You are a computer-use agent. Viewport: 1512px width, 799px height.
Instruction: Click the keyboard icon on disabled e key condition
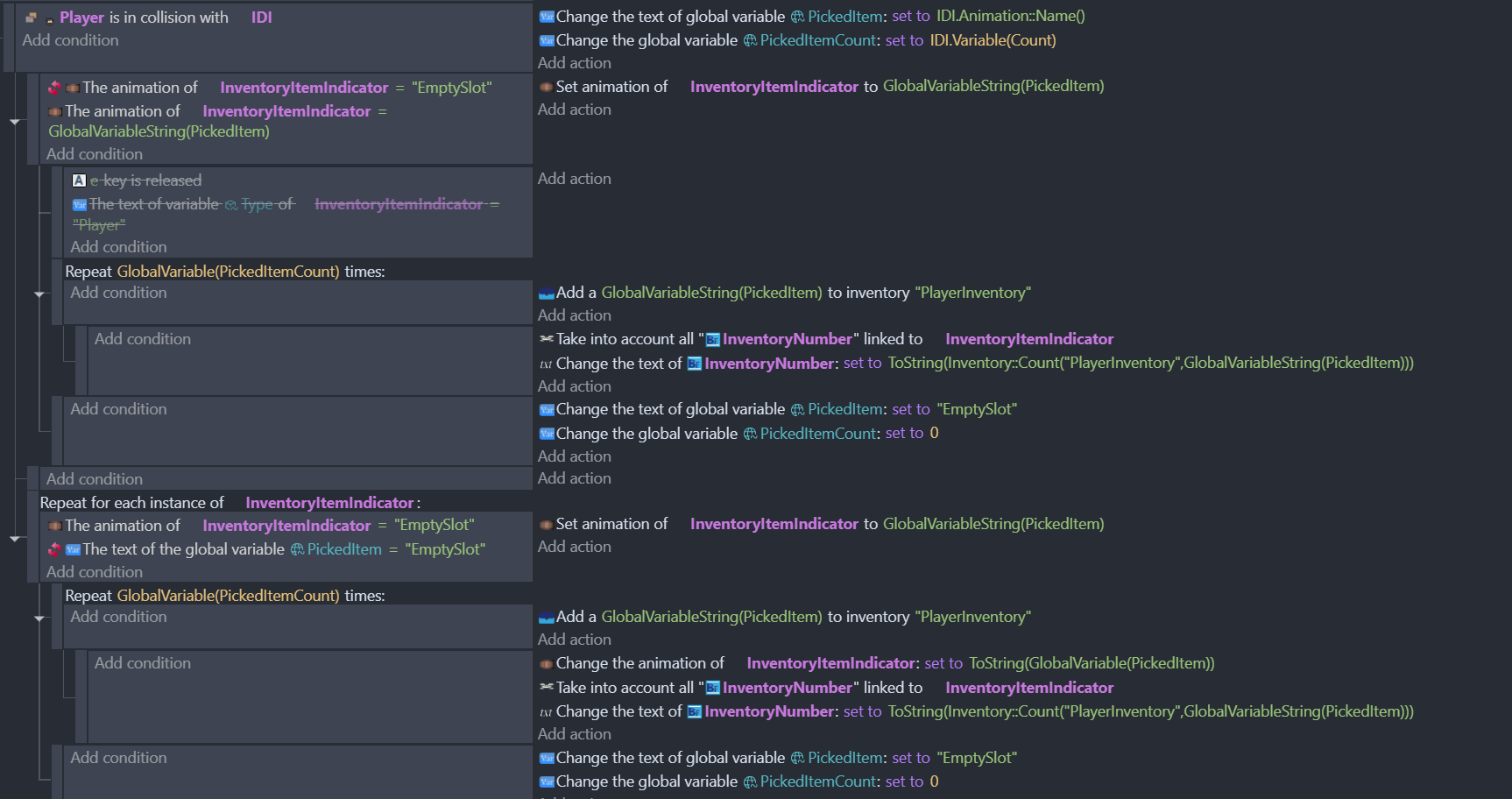pos(80,180)
